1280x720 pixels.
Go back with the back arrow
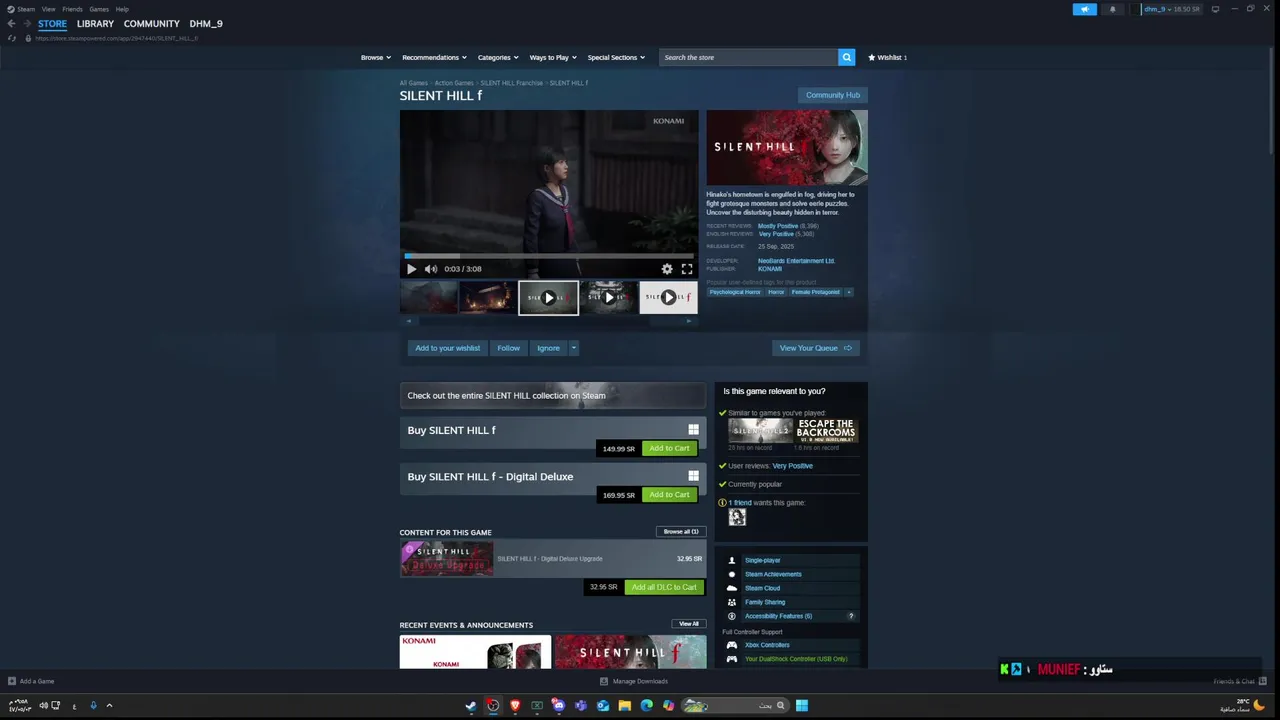pos(11,24)
